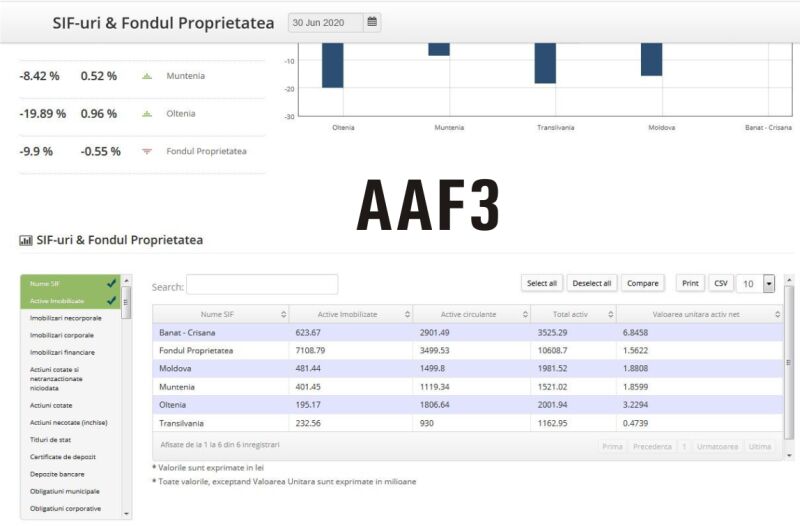Enable the Imobilizari necorporale column
This screenshot has height=526, width=800.
tap(70, 318)
